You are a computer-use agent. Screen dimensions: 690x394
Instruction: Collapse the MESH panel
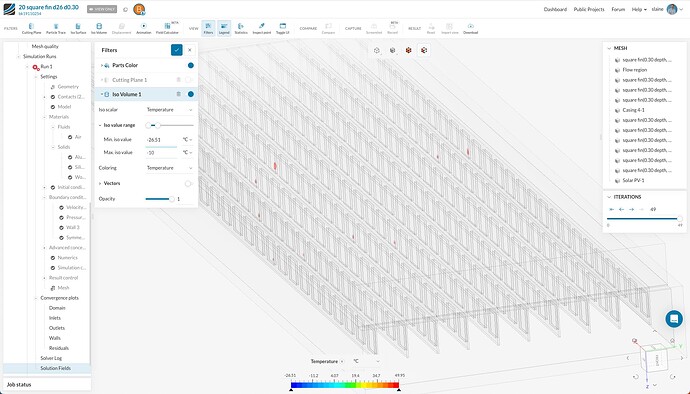(609, 48)
